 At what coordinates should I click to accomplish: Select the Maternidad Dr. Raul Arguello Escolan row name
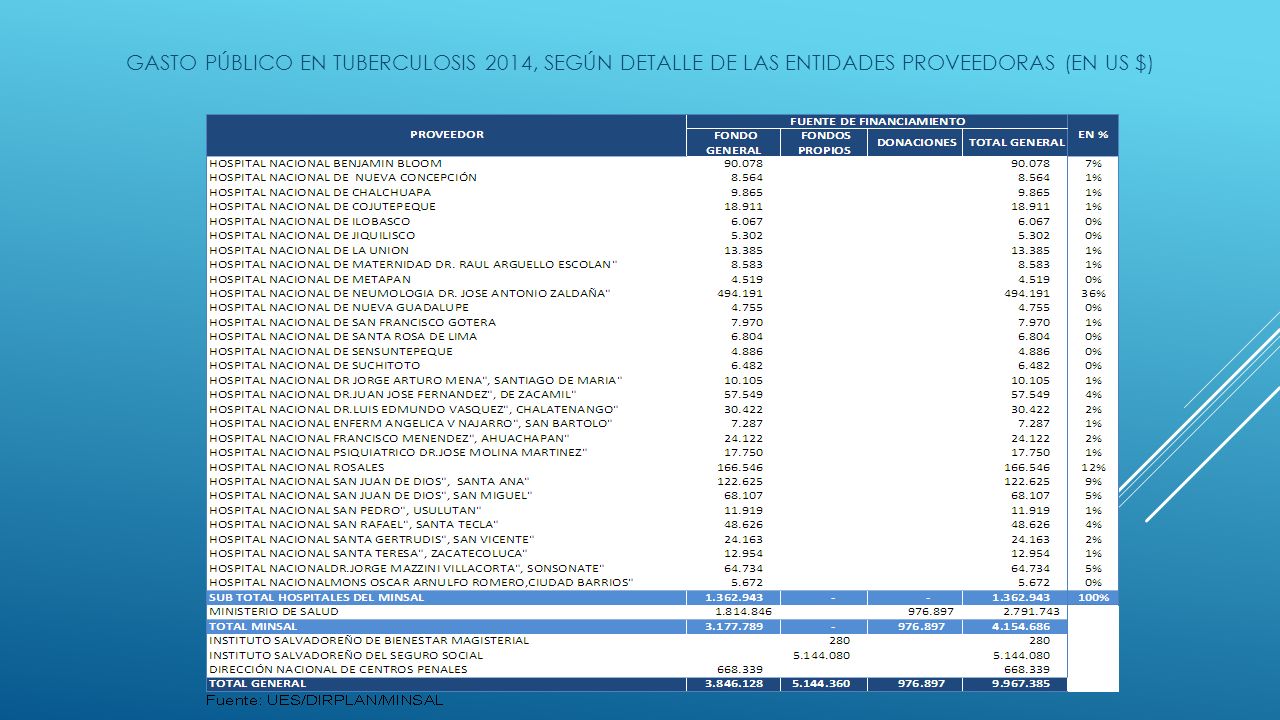(x=414, y=264)
